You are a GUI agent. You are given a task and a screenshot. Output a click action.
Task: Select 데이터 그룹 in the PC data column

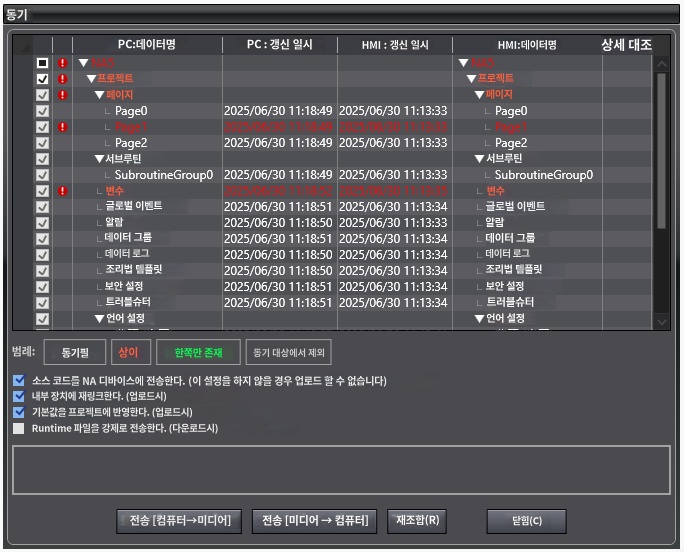pyautogui.click(x=128, y=238)
